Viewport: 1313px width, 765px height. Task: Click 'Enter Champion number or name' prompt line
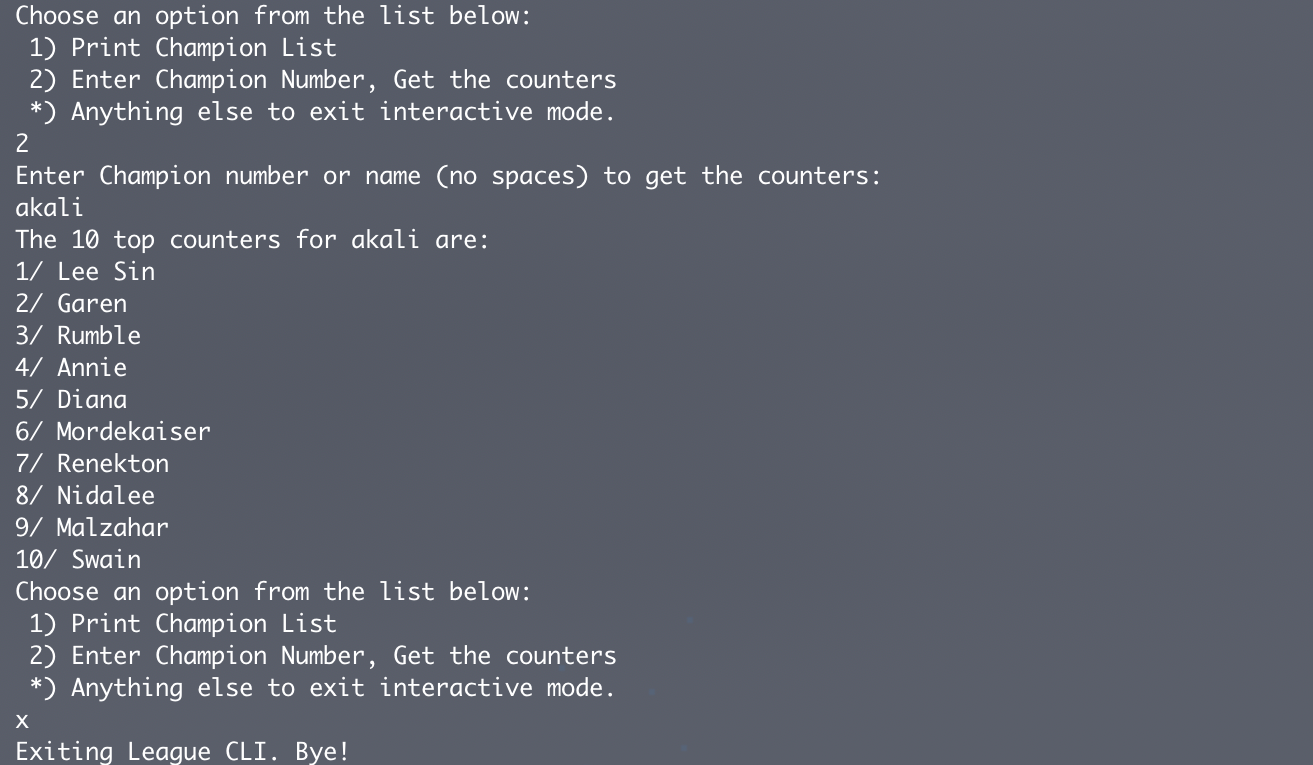click(448, 175)
